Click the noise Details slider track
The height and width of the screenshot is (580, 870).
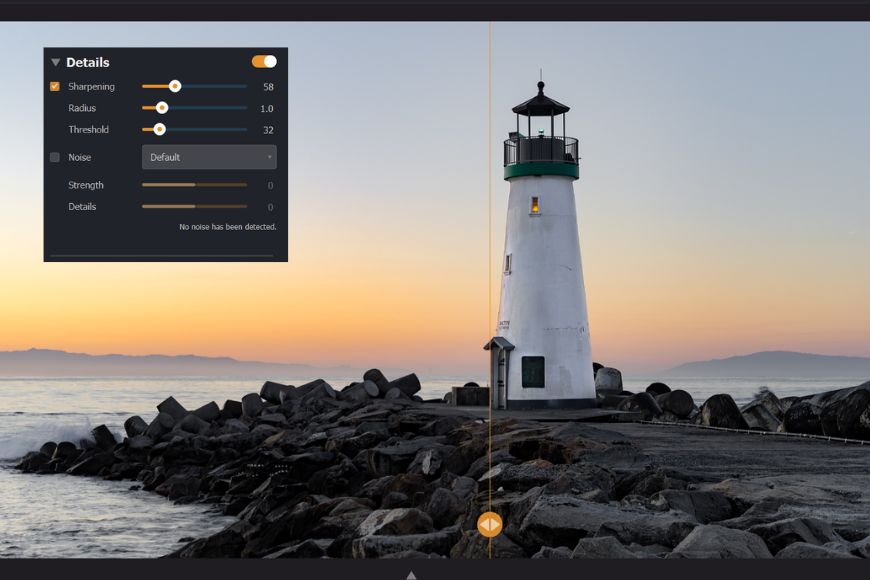[195, 206]
